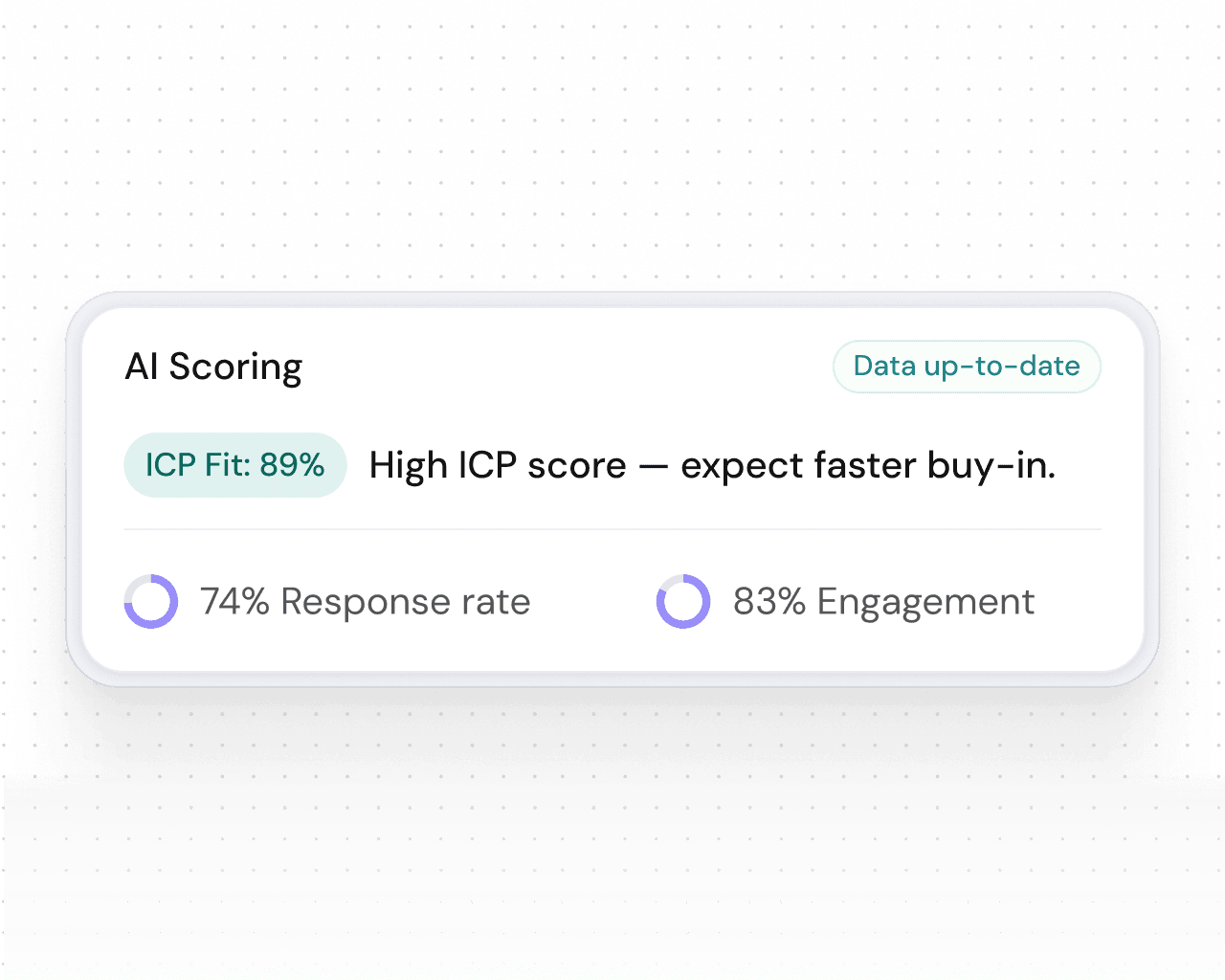Click the word Scoring in the heading
1225x980 pixels.
(235, 367)
